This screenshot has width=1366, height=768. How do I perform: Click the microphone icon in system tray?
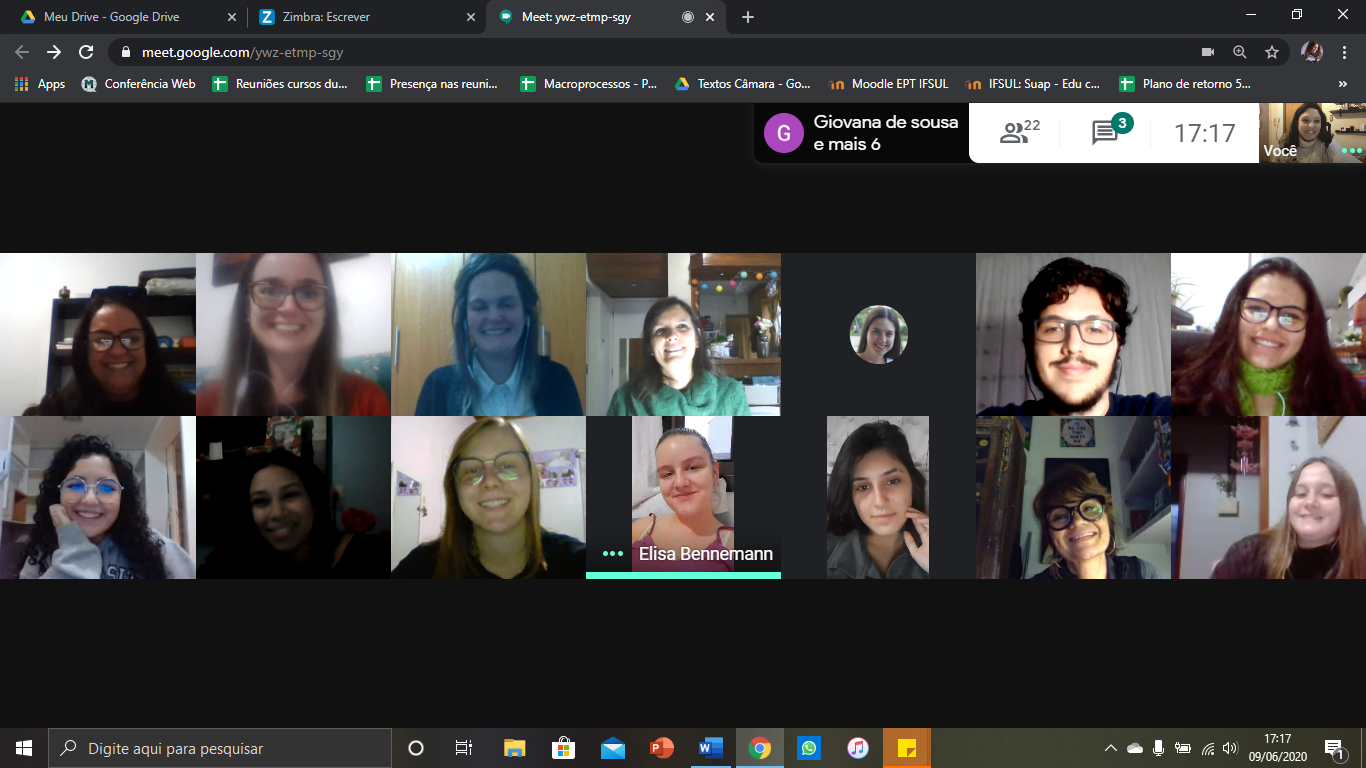tap(1158, 748)
